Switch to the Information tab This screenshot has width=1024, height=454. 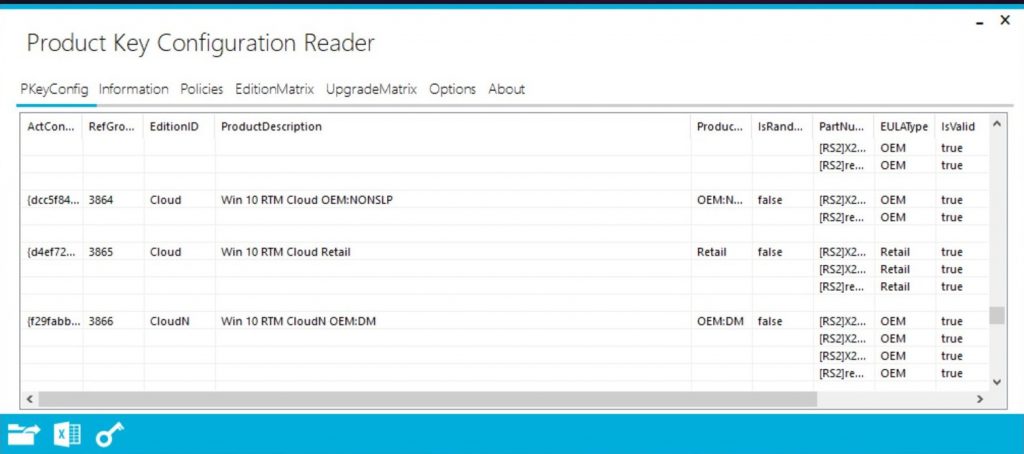point(134,89)
